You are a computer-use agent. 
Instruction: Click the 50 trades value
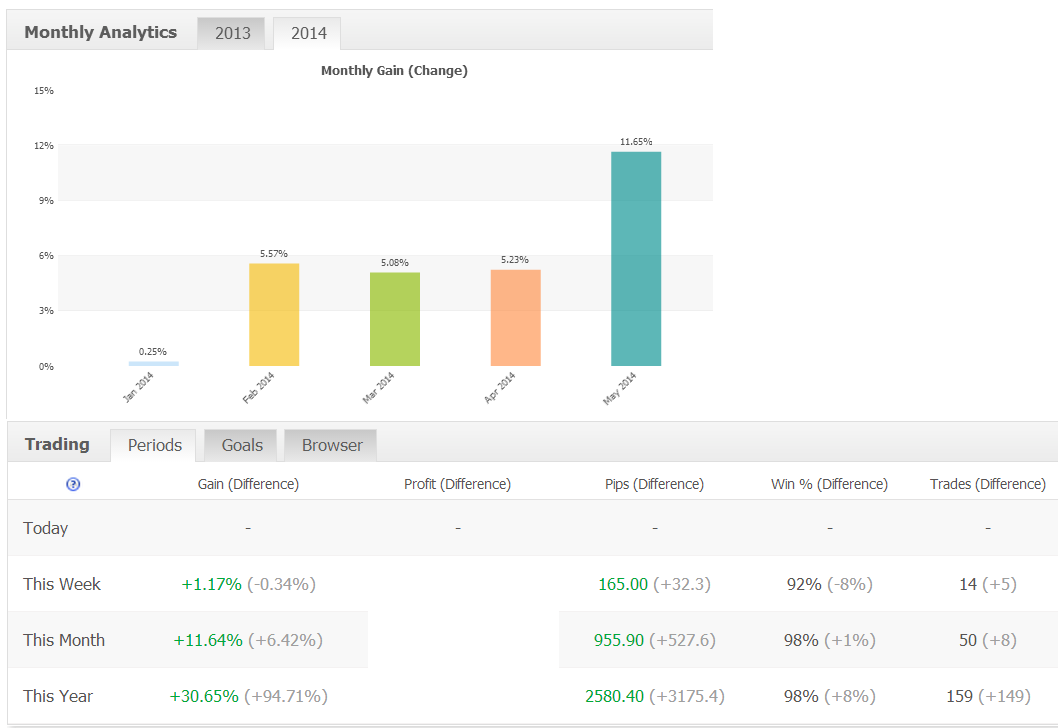tap(968, 640)
